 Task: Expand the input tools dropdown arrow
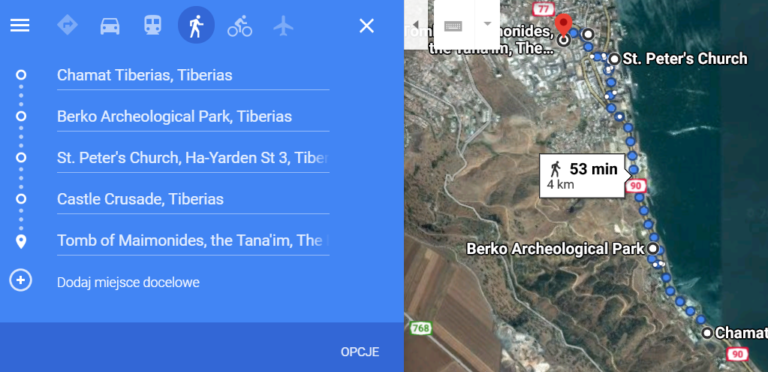pos(487,24)
